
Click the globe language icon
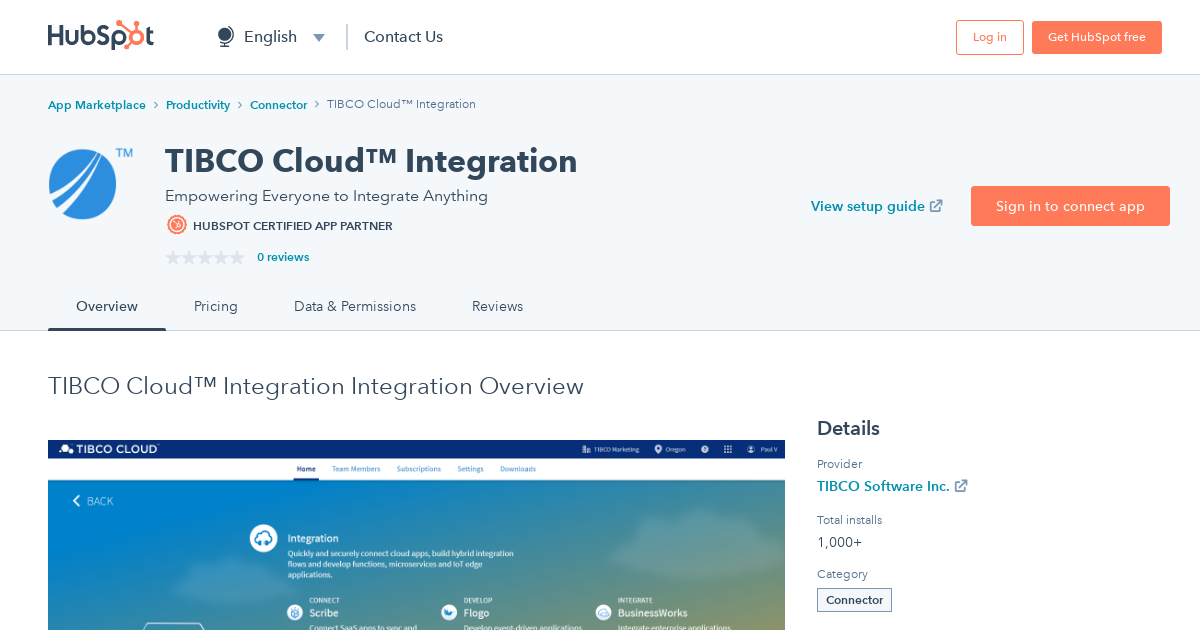(224, 35)
